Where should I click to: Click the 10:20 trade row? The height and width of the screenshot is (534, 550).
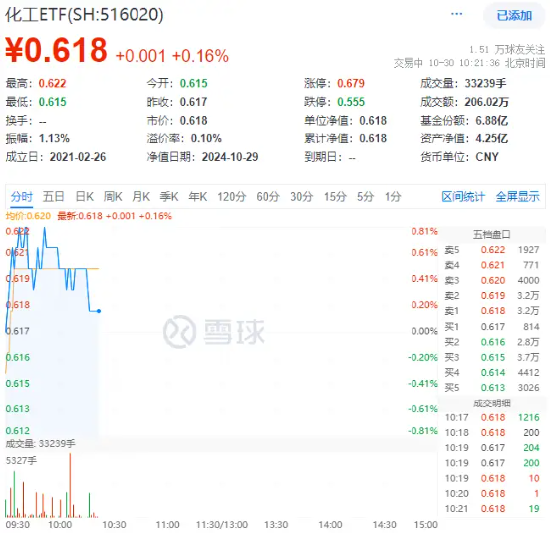[x=492, y=493]
